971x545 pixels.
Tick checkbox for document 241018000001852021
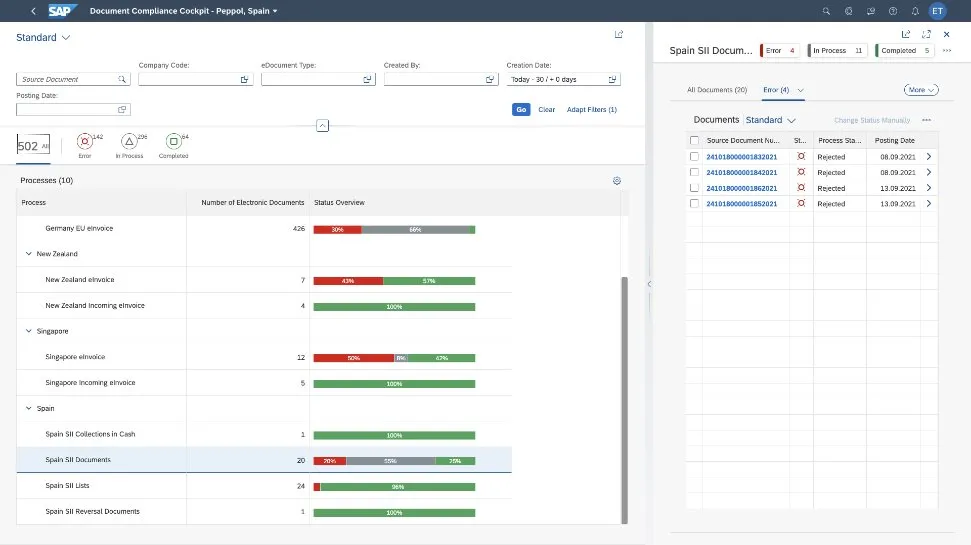coord(695,204)
